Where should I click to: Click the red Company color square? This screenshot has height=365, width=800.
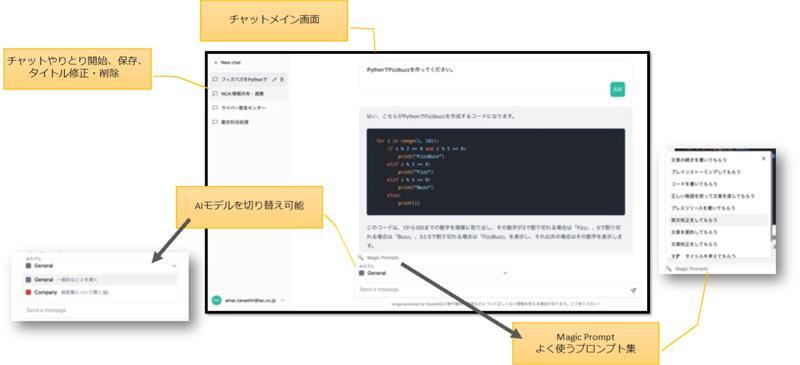28,293
